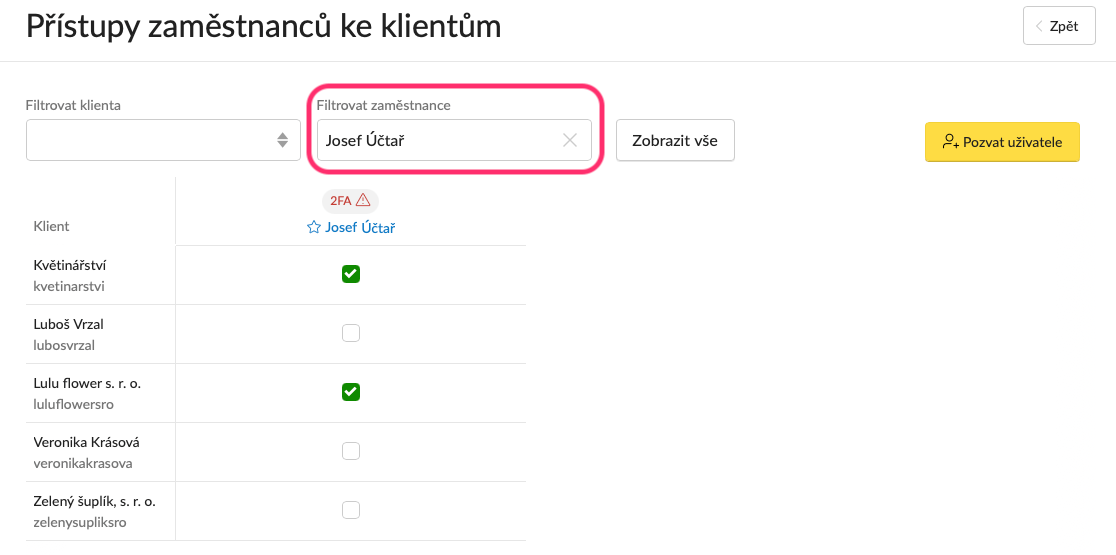Enable access checkbox for Luboš Vrzal
The height and width of the screenshot is (555, 1116).
click(351, 333)
